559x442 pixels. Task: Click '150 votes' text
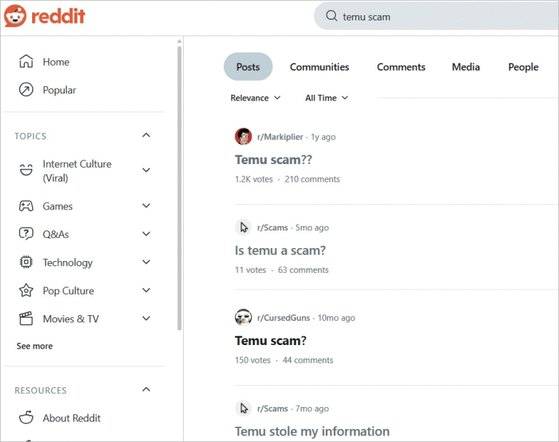point(253,360)
